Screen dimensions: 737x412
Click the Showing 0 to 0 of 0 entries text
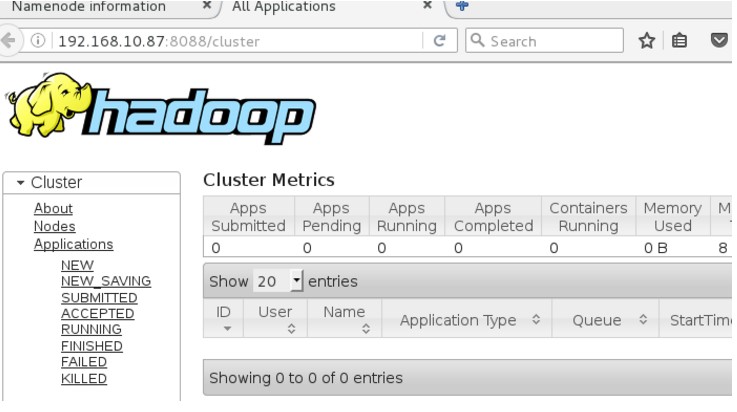306,377
